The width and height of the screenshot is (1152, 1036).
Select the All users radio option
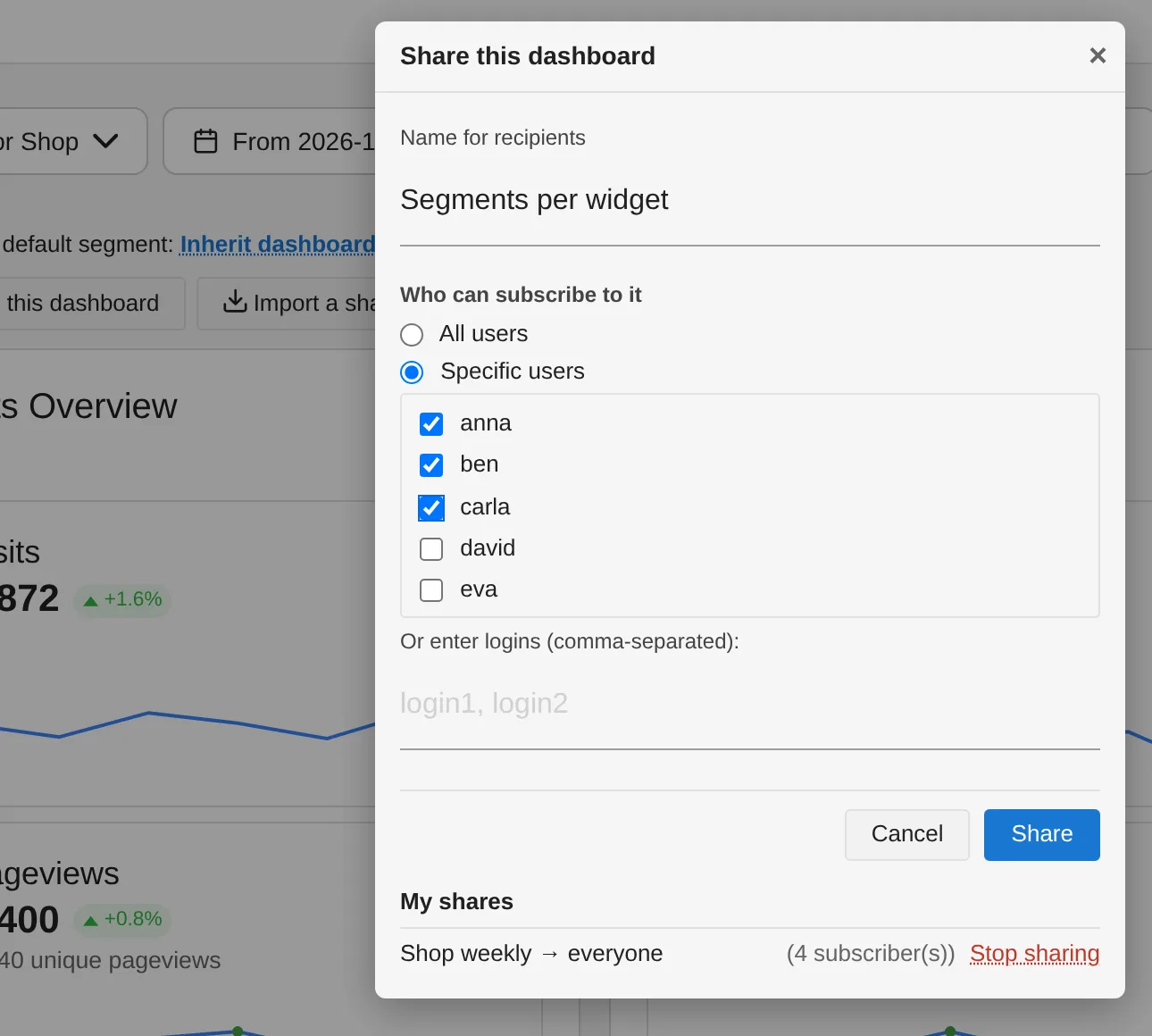click(x=412, y=335)
